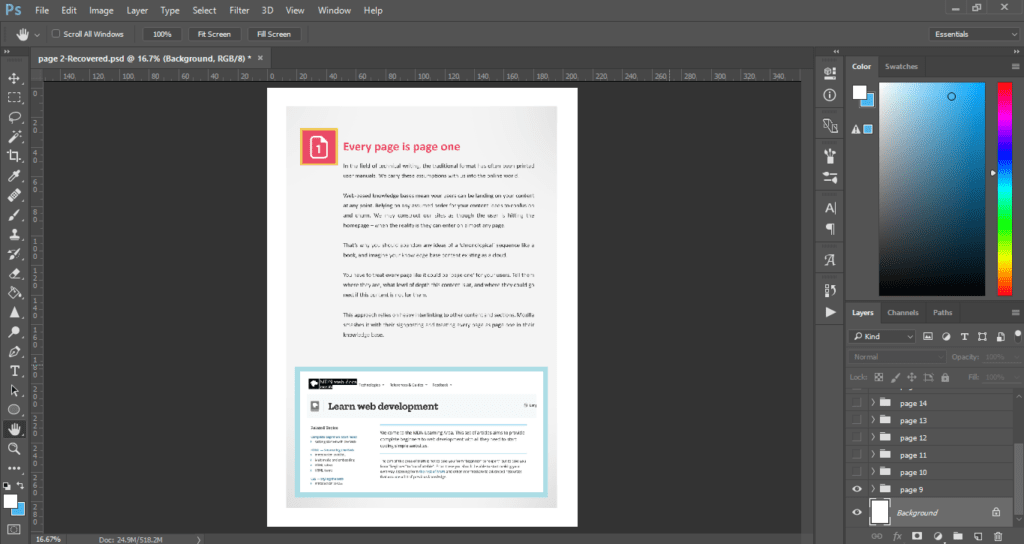Image resolution: width=1024 pixels, height=544 pixels.
Task: Show the page 14 layer group
Action: coord(855,403)
